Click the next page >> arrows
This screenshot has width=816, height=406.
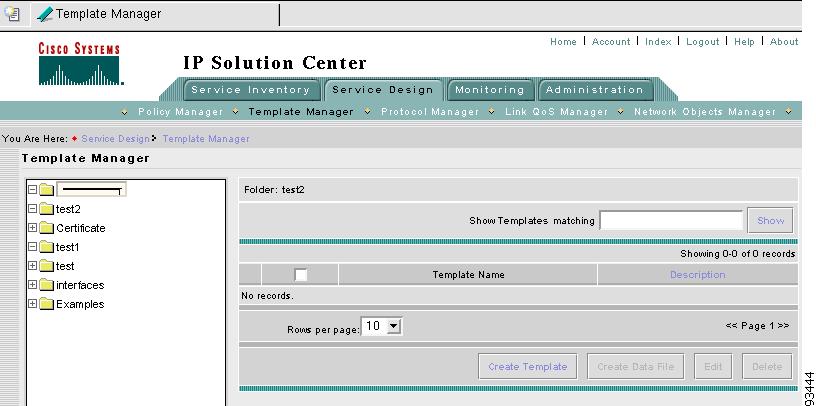tap(783, 326)
